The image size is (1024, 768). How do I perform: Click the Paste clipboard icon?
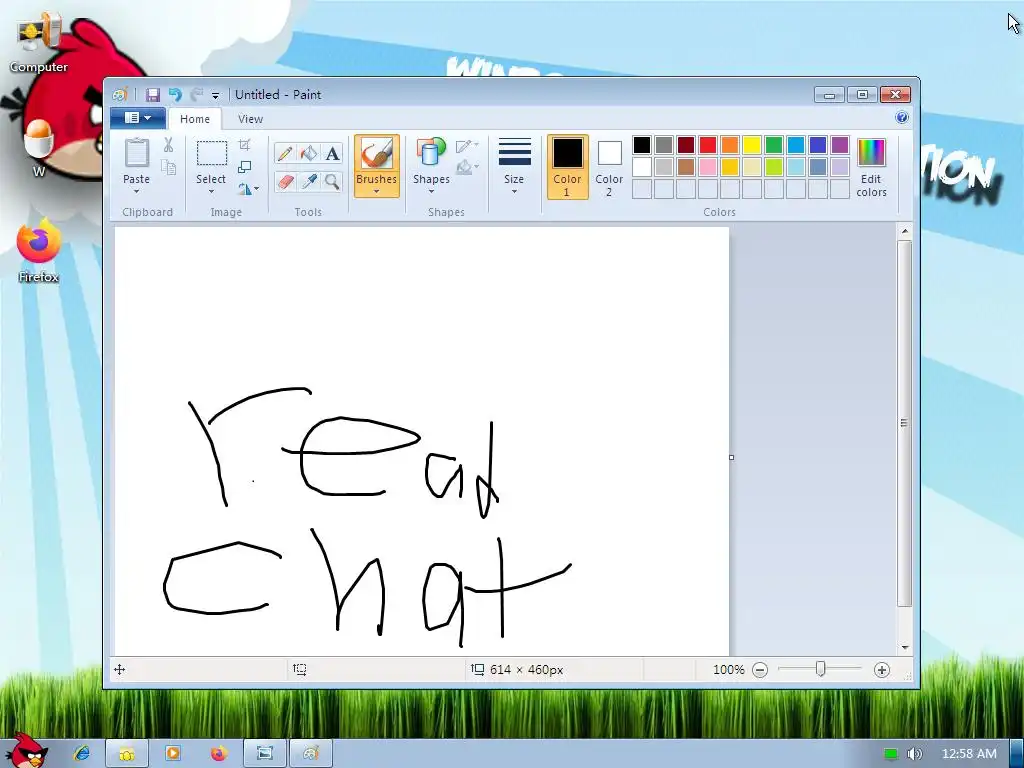click(136, 153)
